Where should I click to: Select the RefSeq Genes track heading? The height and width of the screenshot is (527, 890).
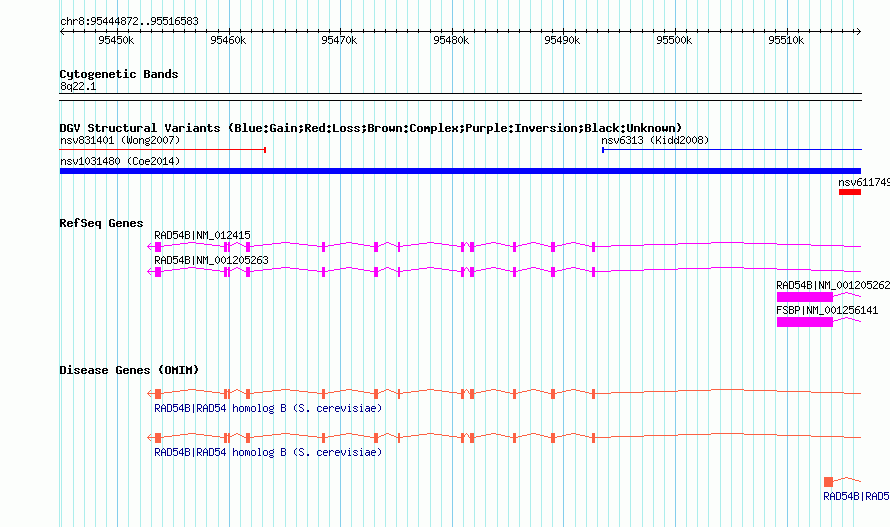tap(101, 223)
